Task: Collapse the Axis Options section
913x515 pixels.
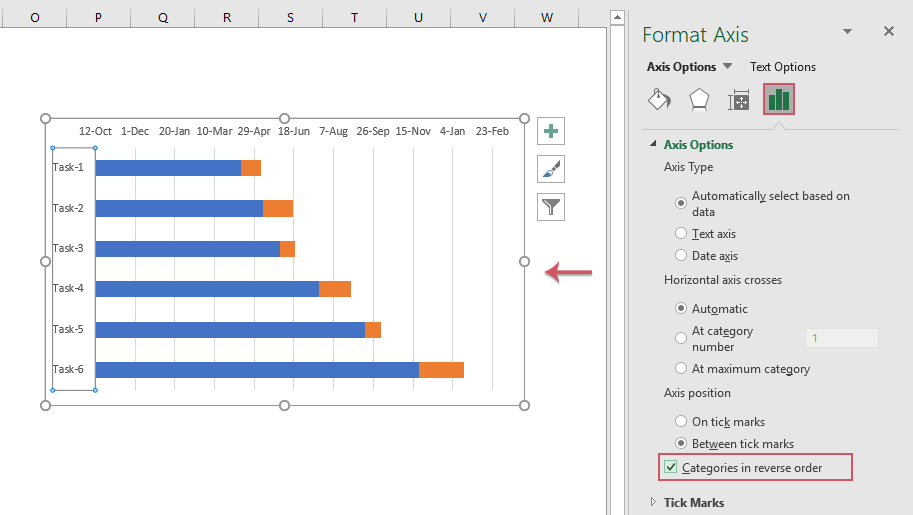Action: (652, 145)
